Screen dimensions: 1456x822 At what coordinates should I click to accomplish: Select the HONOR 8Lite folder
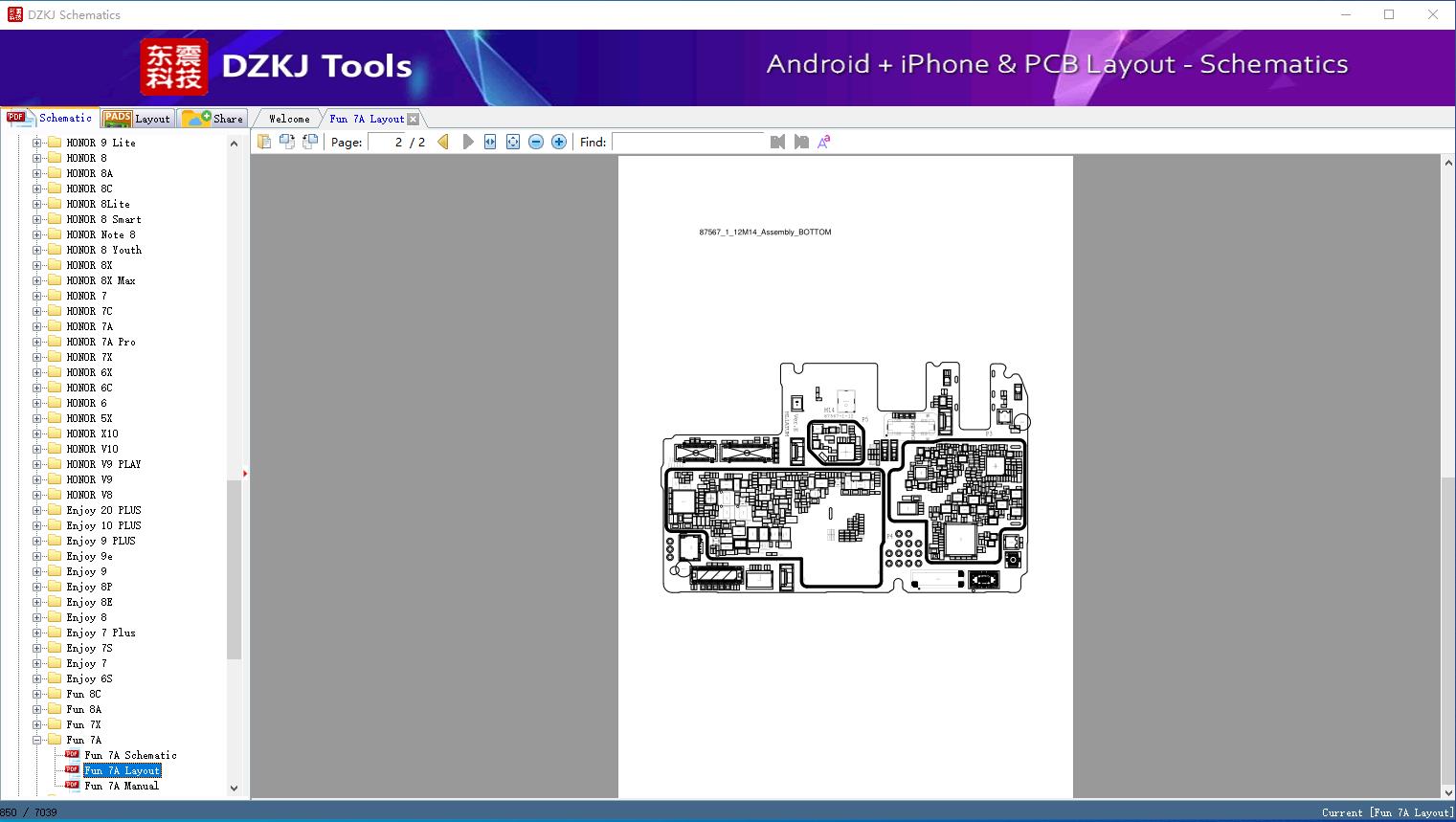(98, 204)
